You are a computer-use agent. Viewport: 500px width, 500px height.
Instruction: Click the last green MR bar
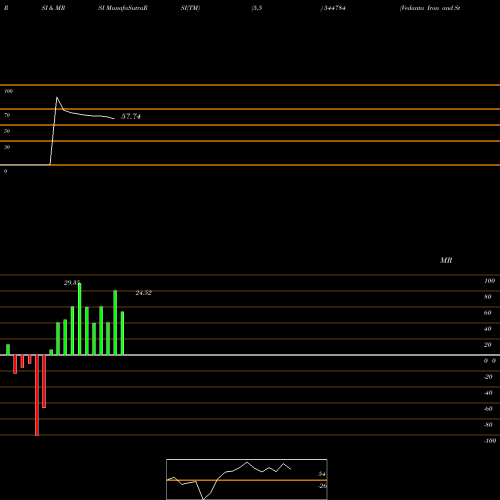(122, 333)
